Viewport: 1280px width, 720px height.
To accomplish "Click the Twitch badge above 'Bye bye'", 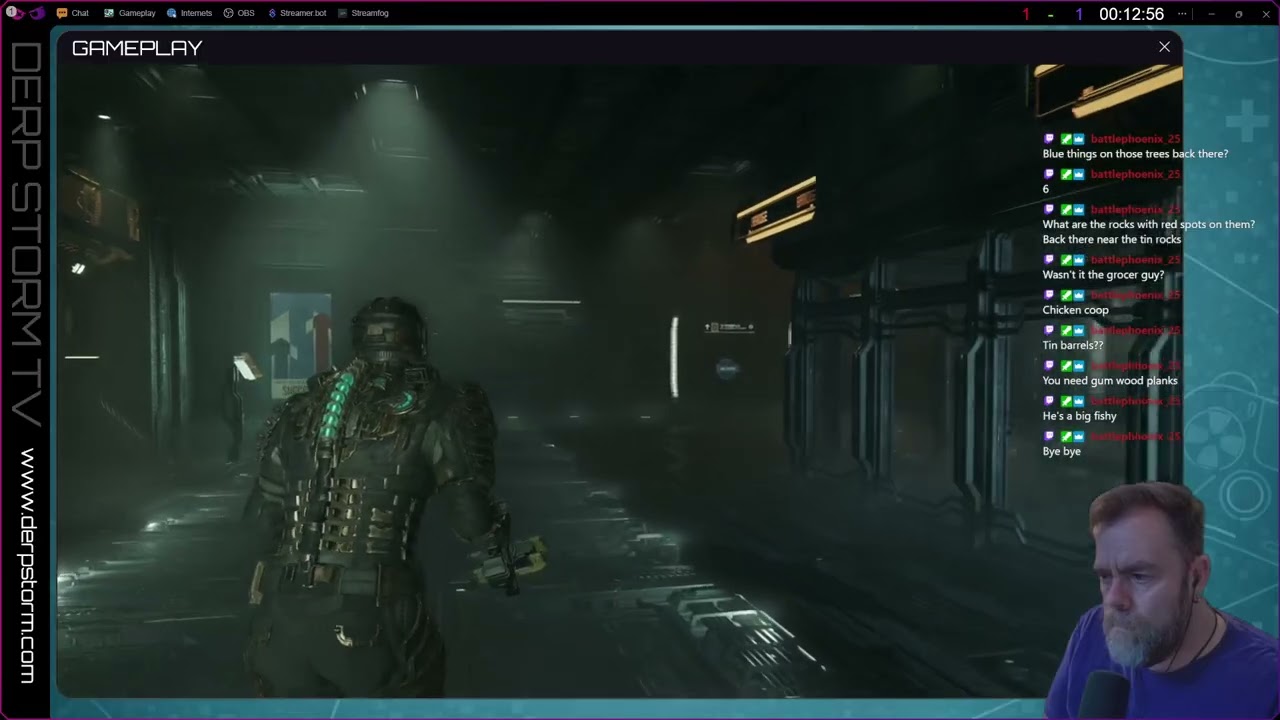I will 1049,437.
